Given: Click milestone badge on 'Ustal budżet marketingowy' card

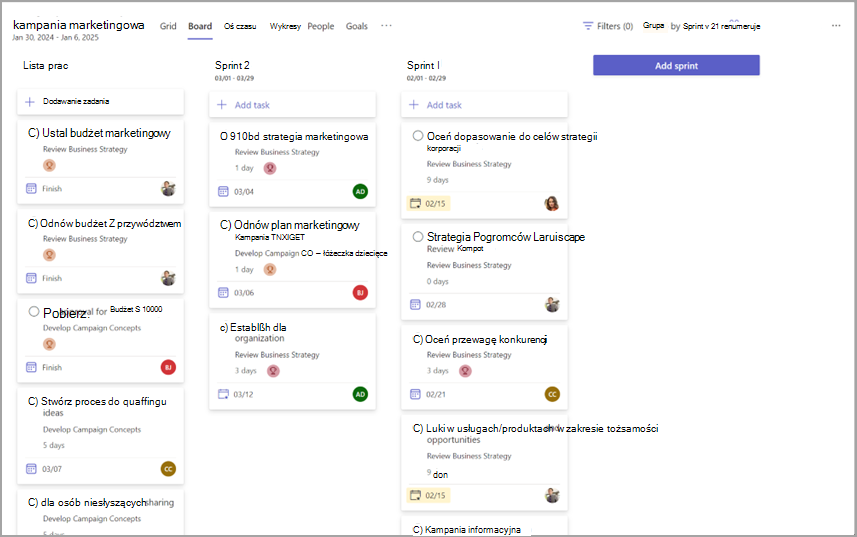Looking at the screenshot, I should click(49, 166).
